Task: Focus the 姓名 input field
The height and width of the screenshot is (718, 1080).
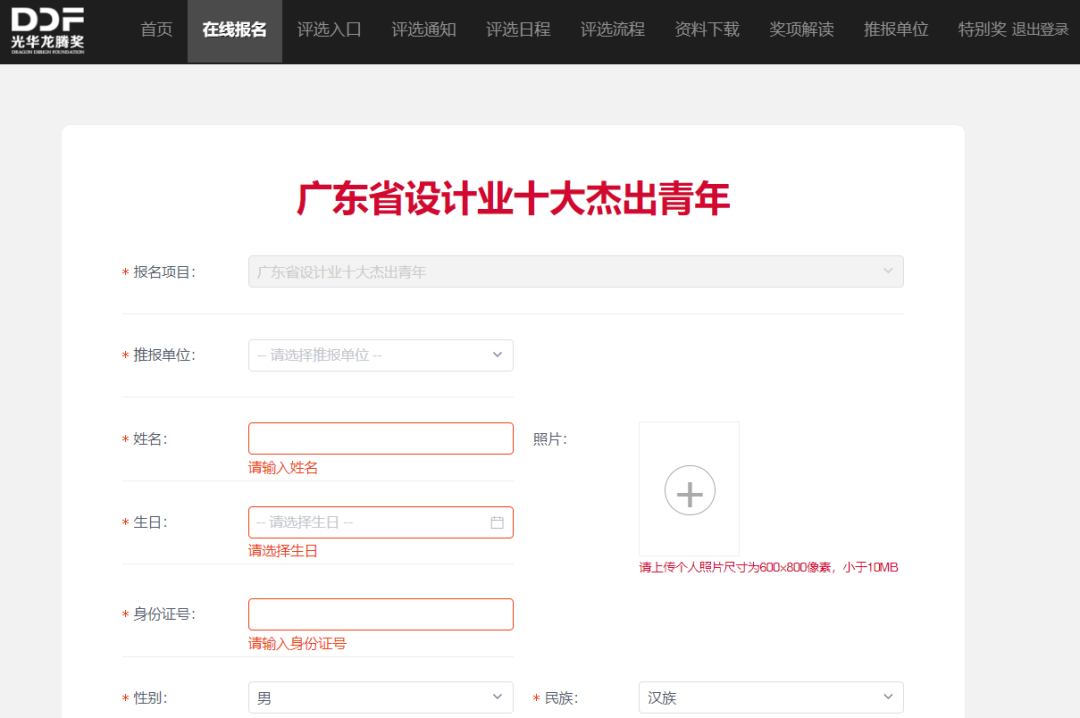Action: pyautogui.click(x=381, y=438)
